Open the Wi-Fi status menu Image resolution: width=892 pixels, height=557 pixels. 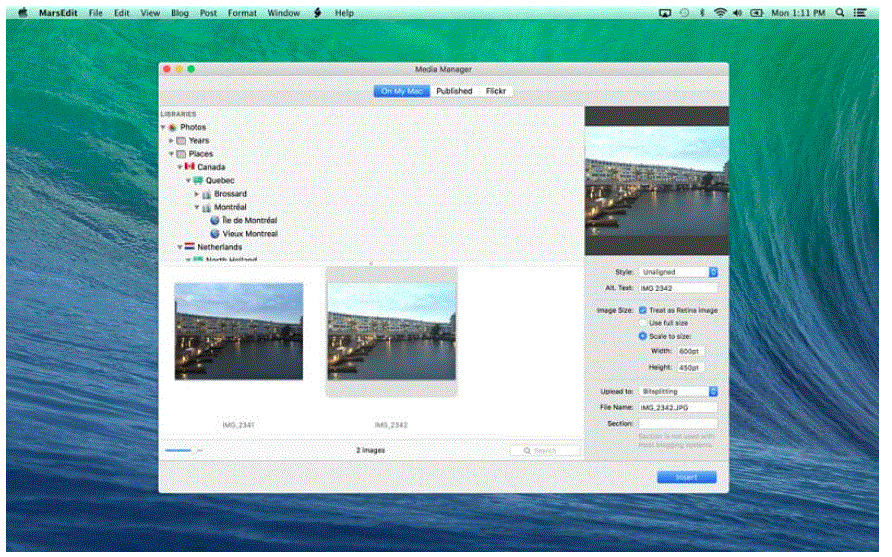click(720, 13)
